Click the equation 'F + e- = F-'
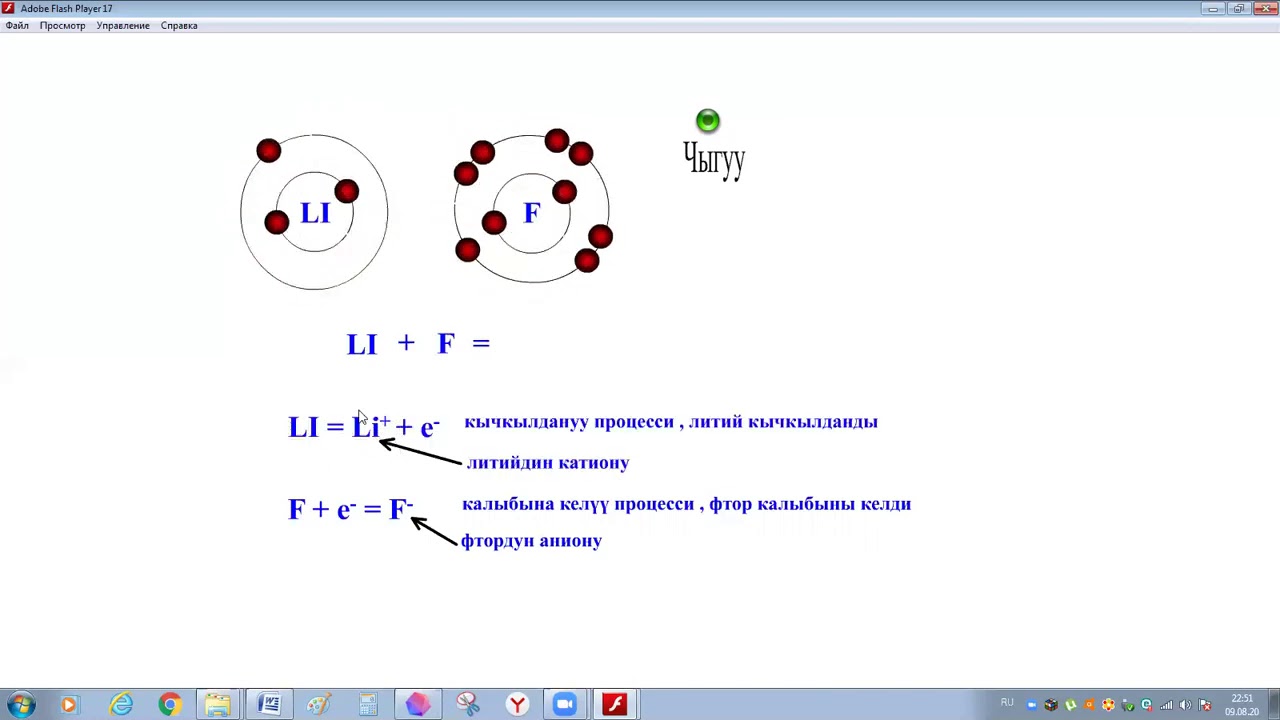The width and height of the screenshot is (1280, 720). click(x=351, y=508)
